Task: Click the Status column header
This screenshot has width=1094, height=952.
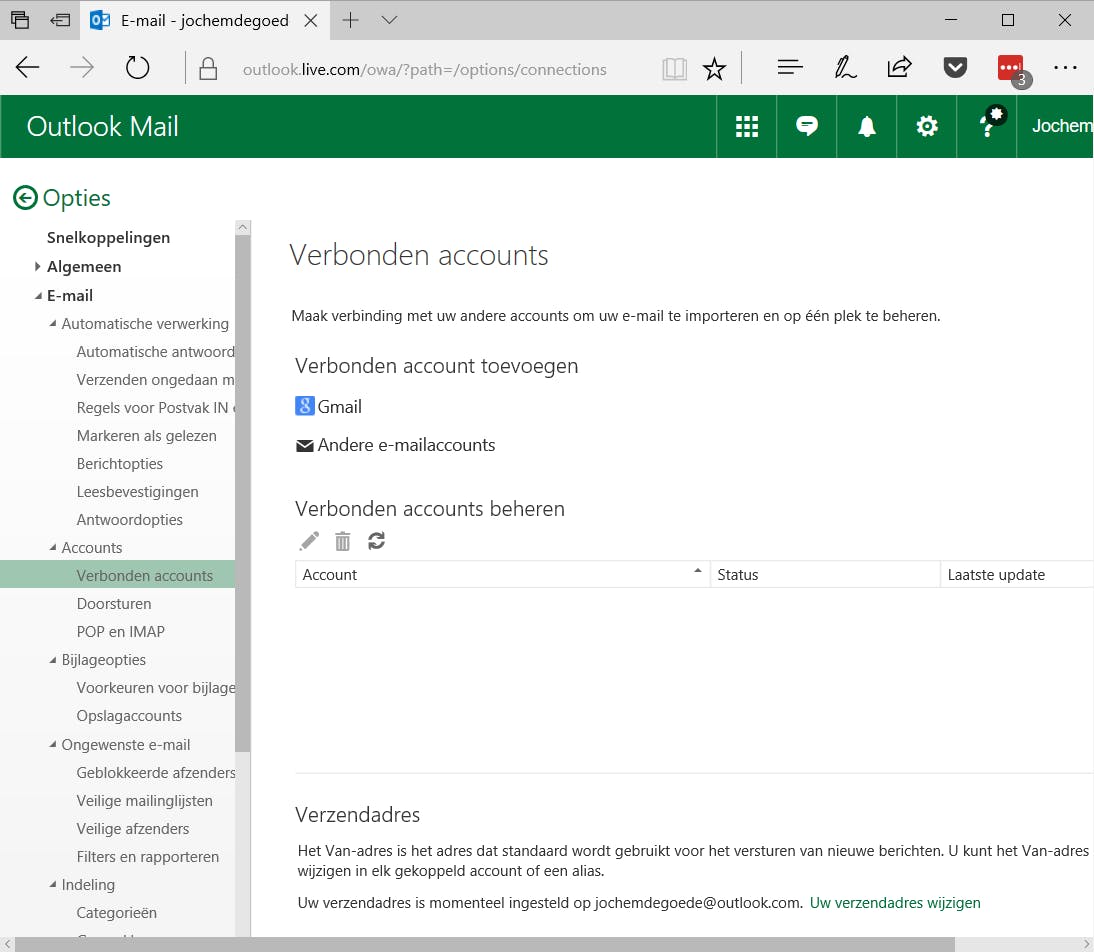Action: coord(825,574)
